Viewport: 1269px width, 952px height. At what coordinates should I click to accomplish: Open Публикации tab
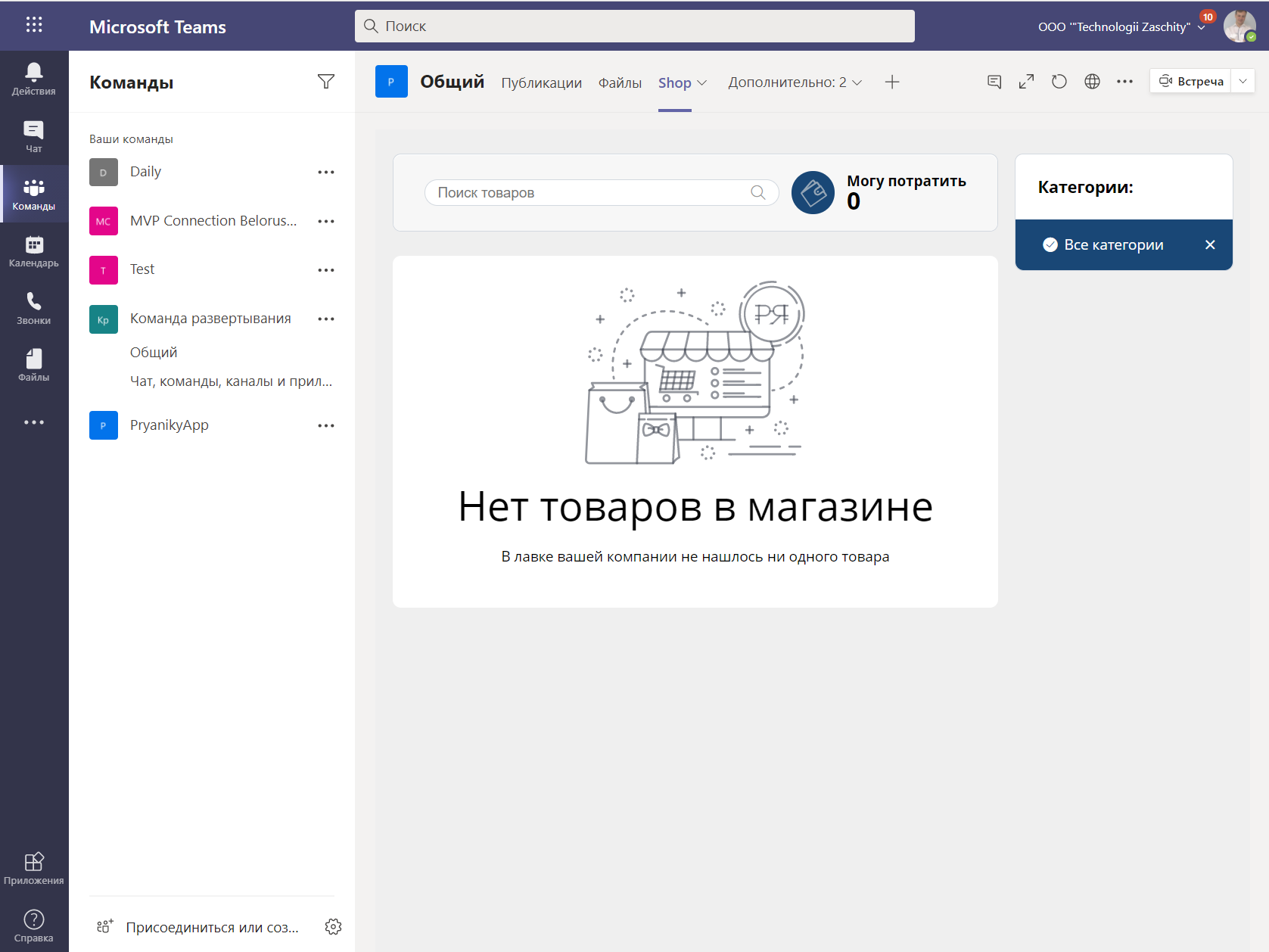(x=542, y=82)
